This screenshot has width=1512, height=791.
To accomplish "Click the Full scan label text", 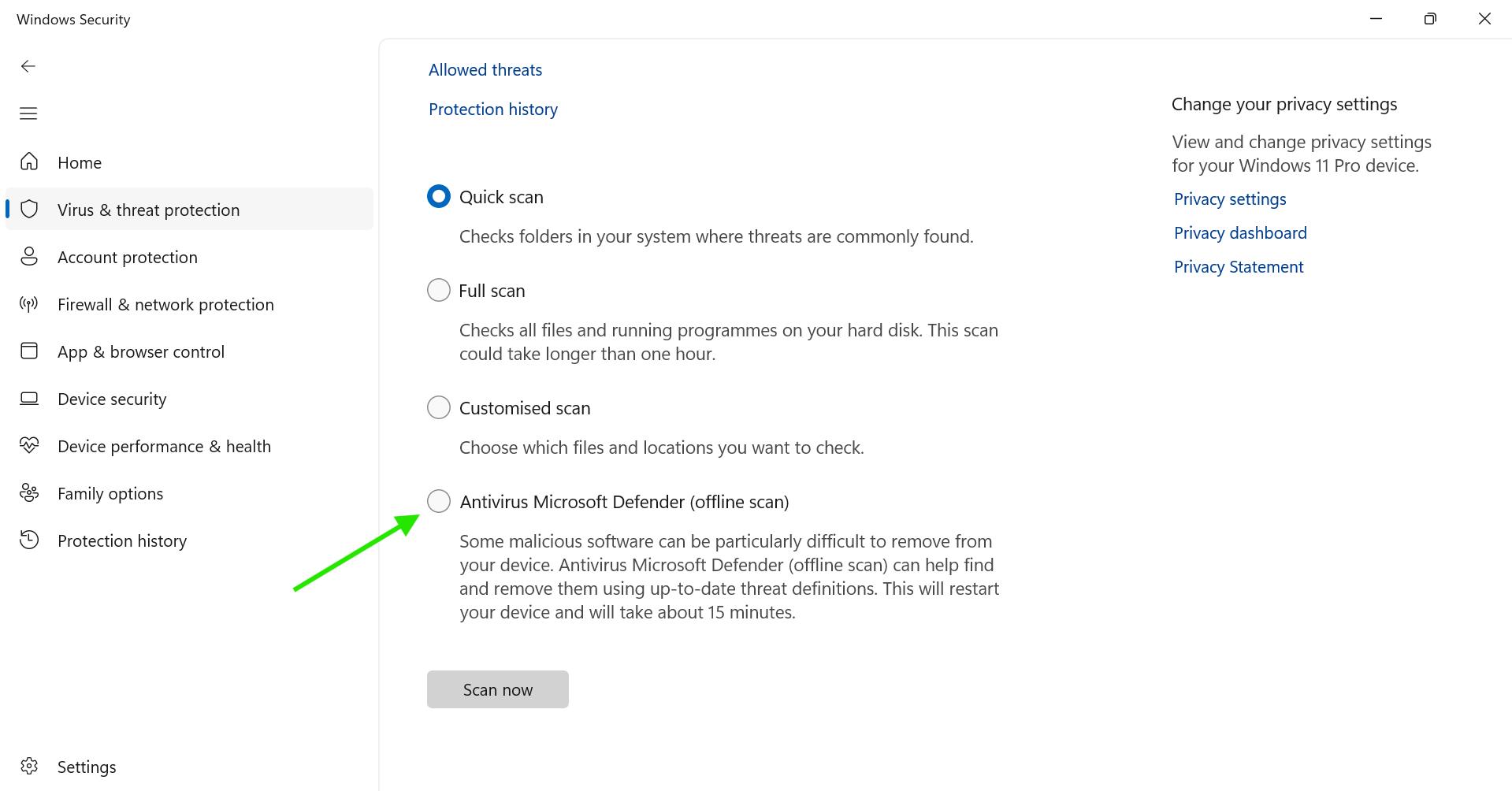I will [x=492, y=291].
